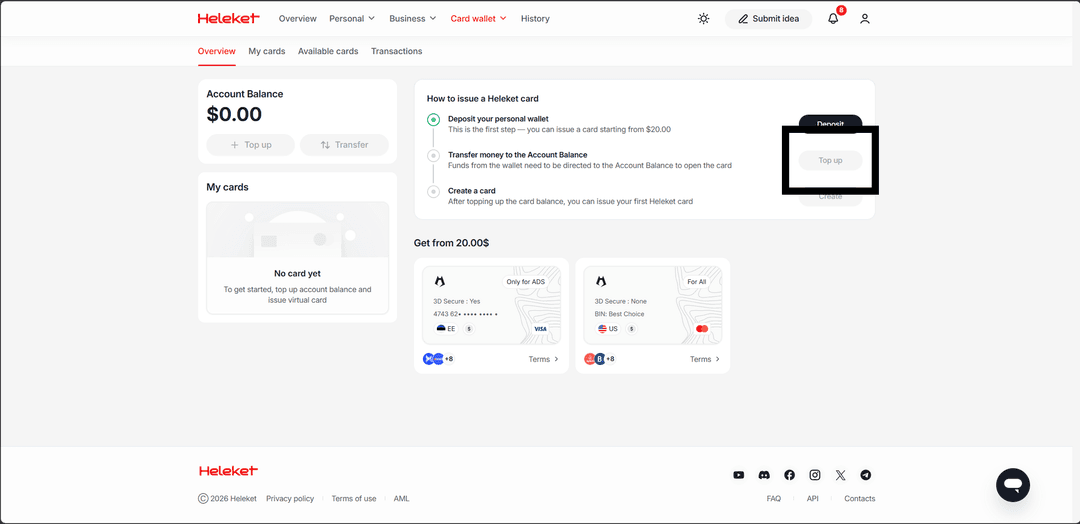Screen dimensions: 1080x524
Task: Open the live chat widget
Action: coord(1012,485)
